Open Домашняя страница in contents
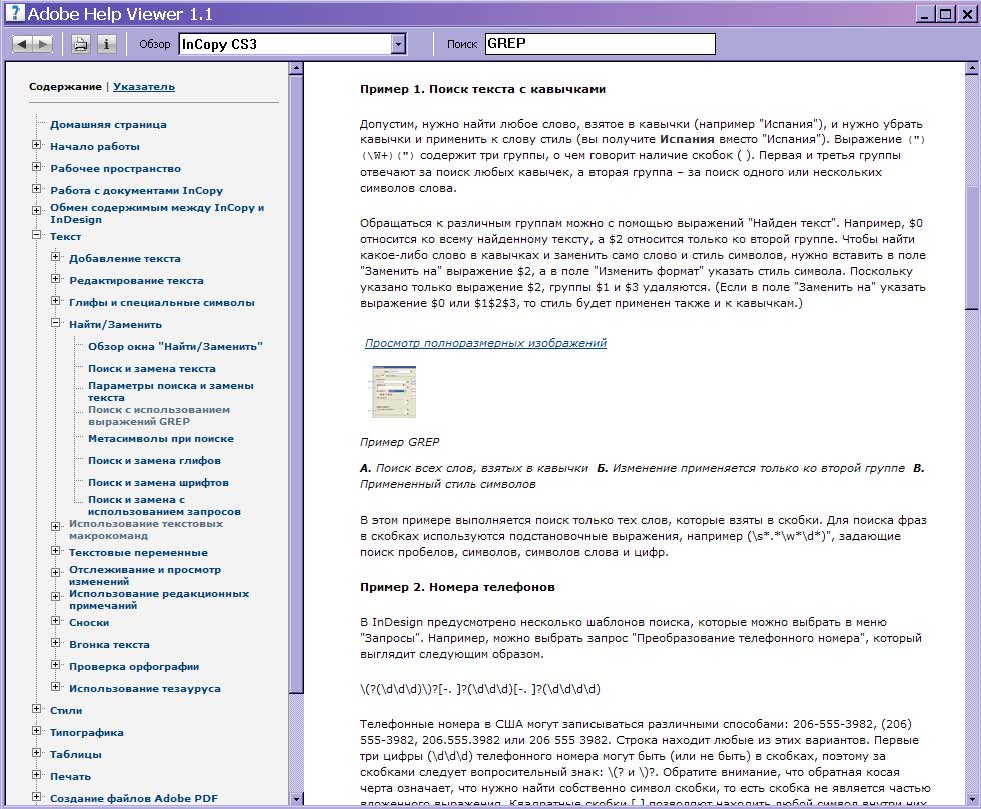The width and height of the screenshot is (981, 809). 108,125
